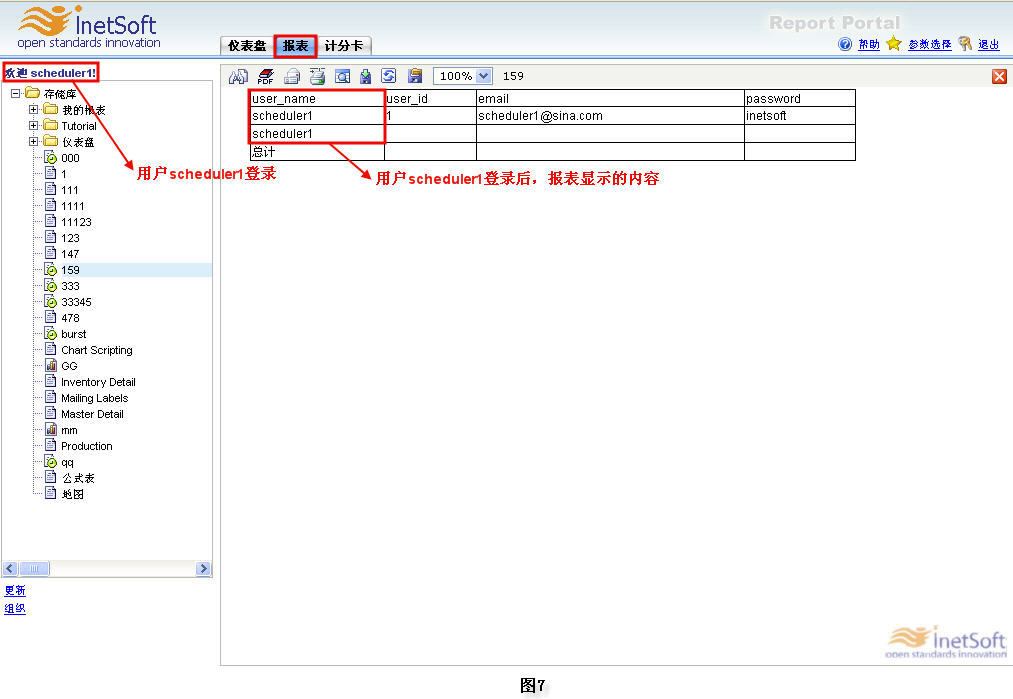Expand the 我的报表 folder
Image resolution: width=1013 pixels, height=699 pixels.
point(33,110)
